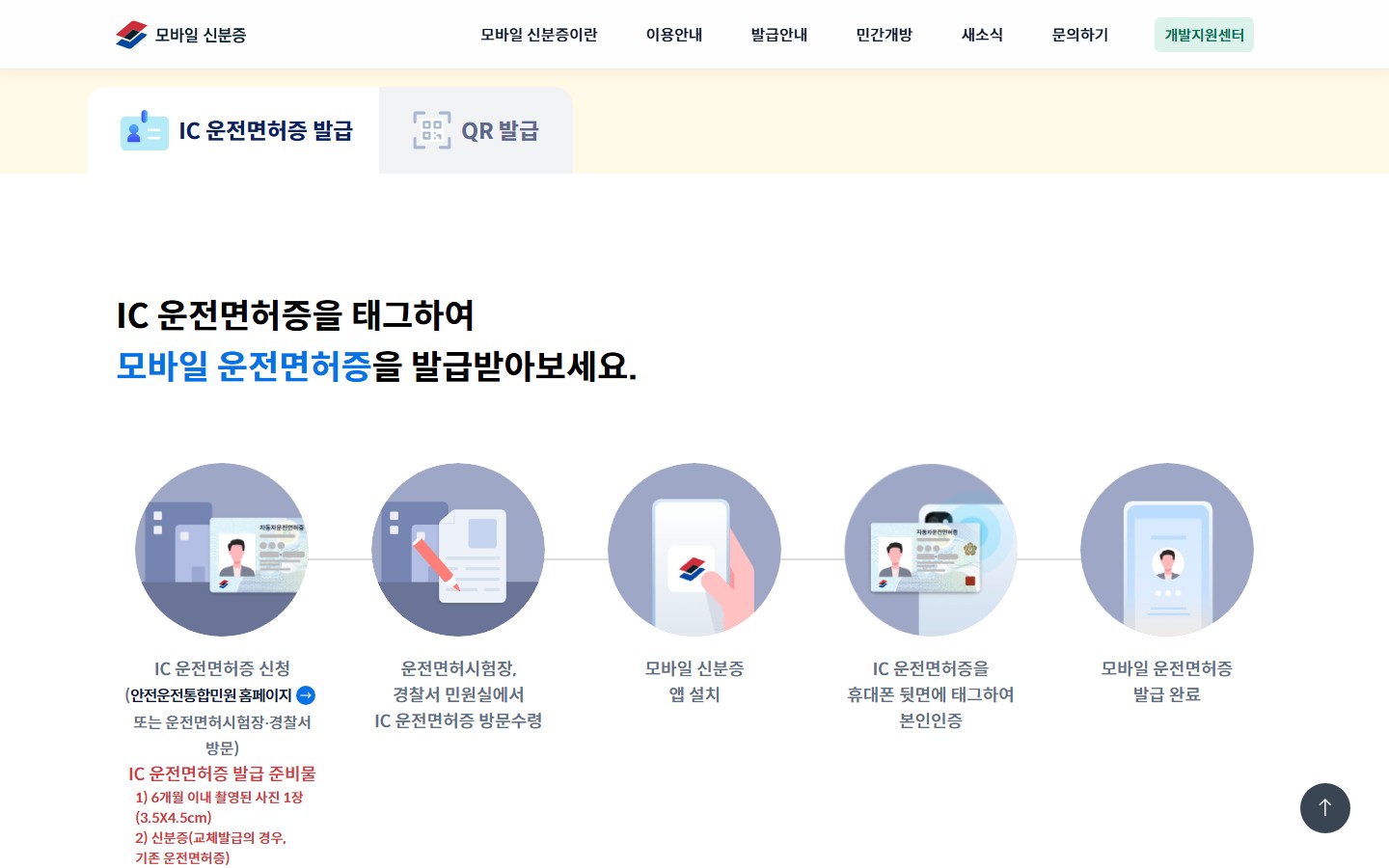
Task: Click the 휴대폰 뒷면에 태그 NFC illustration
Action: pos(931,550)
